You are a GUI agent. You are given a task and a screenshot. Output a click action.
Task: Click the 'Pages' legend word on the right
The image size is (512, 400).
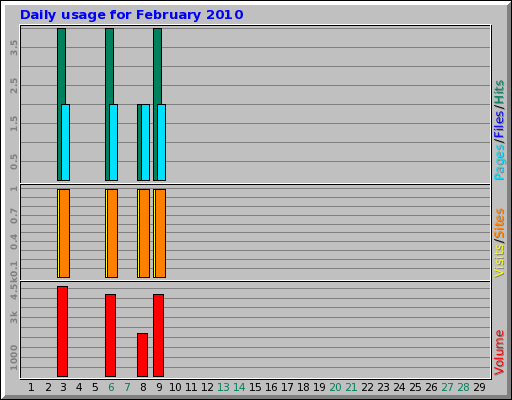click(x=499, y=163)
